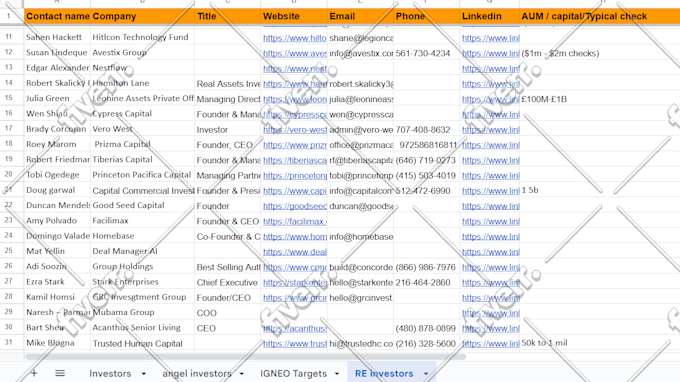The image size is (680, 382).
Task: Select the phone cell (866) 986-7976
Action: 427,266
